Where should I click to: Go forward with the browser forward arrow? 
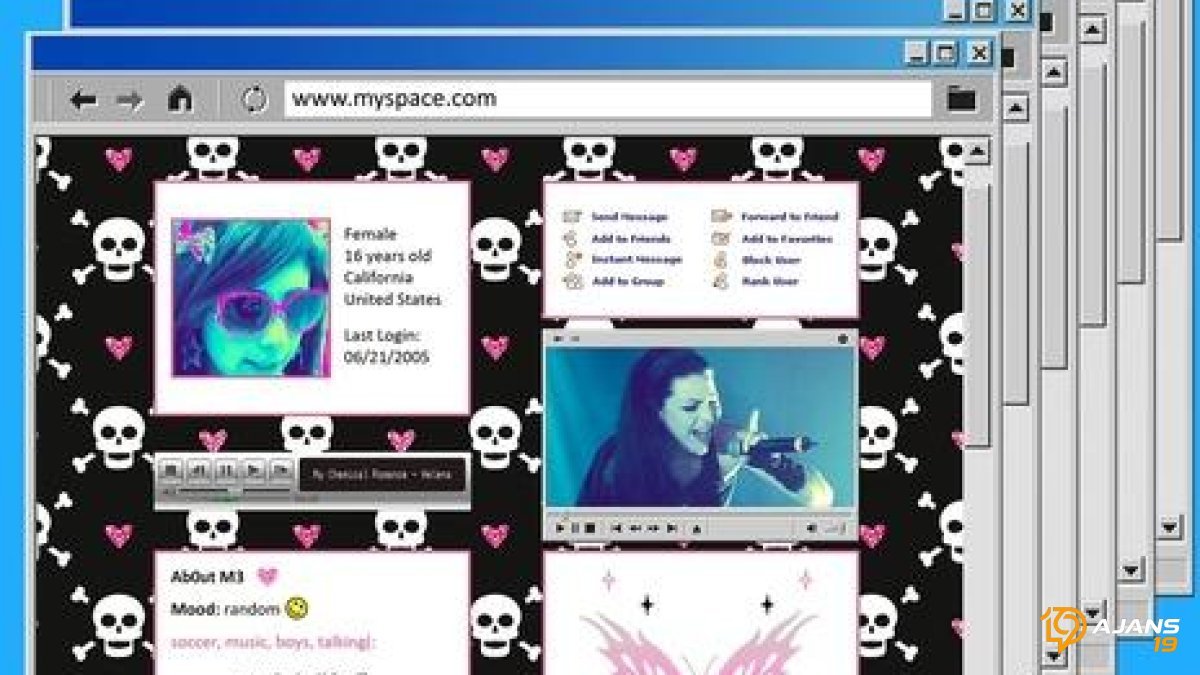[x=130, y=99]
